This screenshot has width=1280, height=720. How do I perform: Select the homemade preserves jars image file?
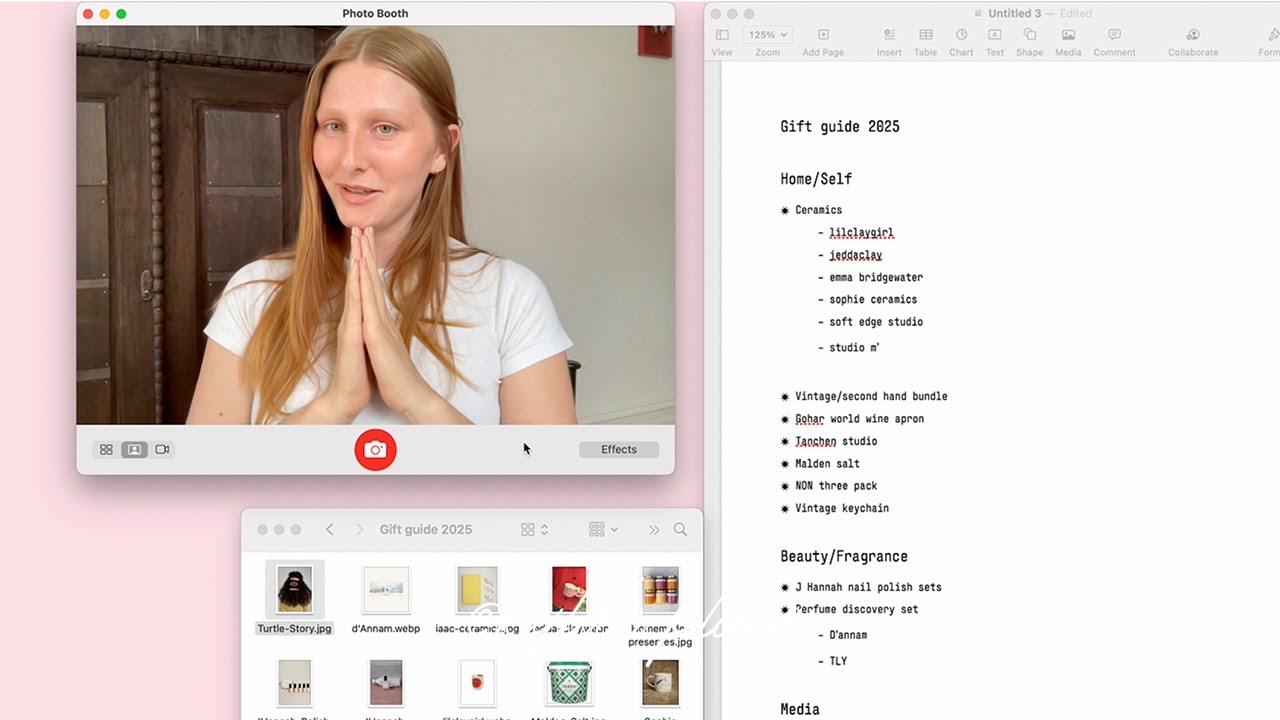660,590
